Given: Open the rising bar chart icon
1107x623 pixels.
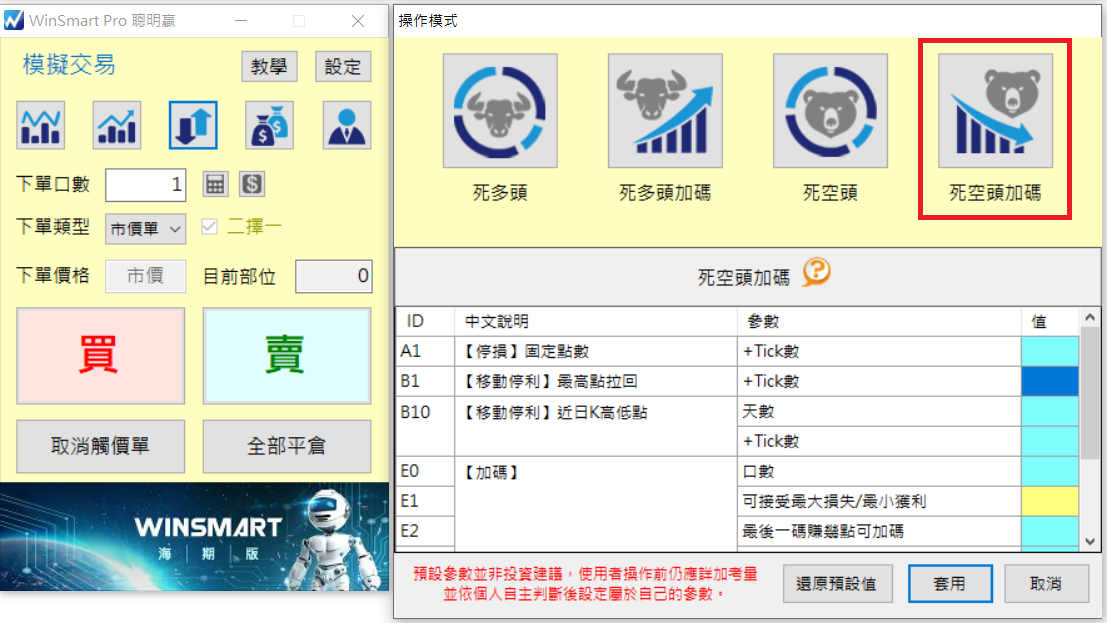Looking at the screenshot, I should click(117, 126).
